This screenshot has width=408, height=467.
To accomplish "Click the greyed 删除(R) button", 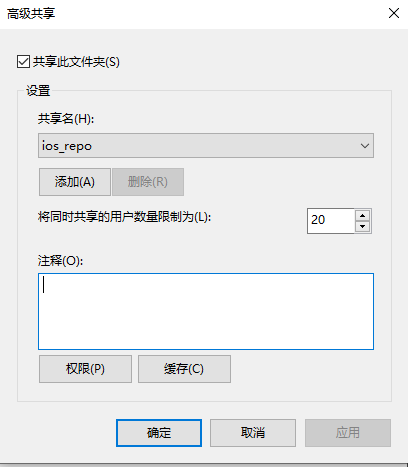I will tap(148, 182).
